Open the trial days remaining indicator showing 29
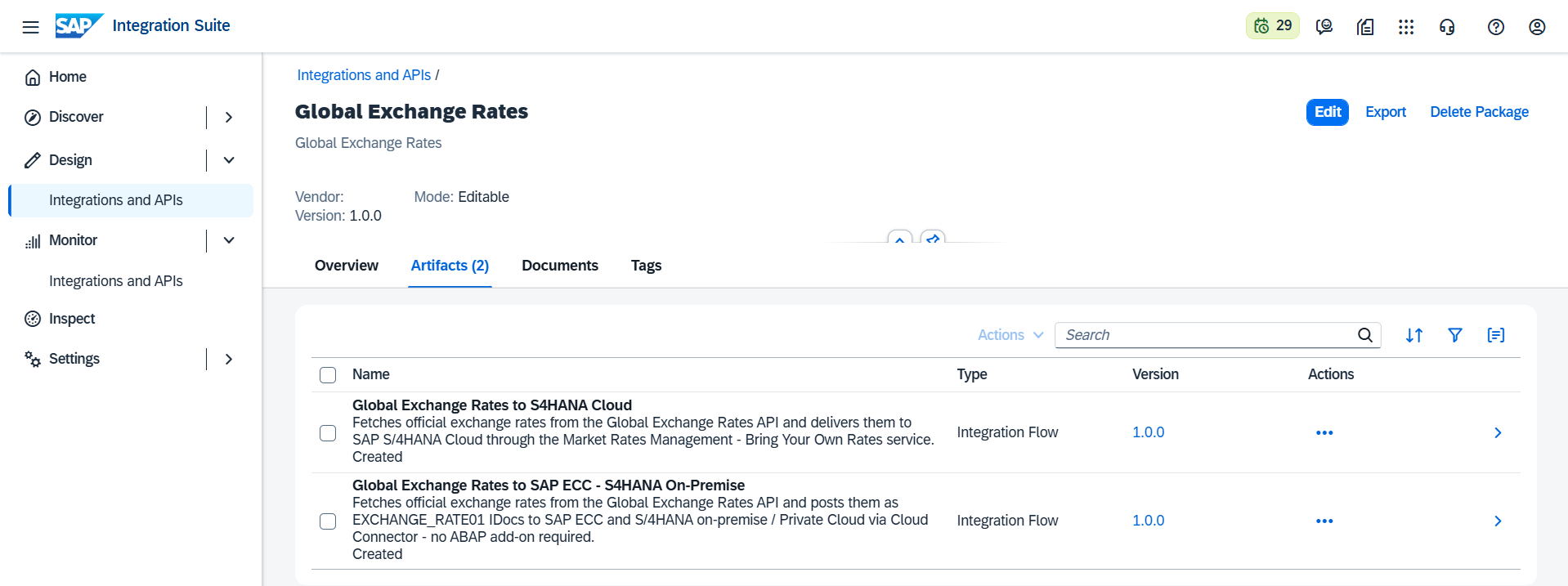This screenshot has width=1568, height=586. point(1272,26)
